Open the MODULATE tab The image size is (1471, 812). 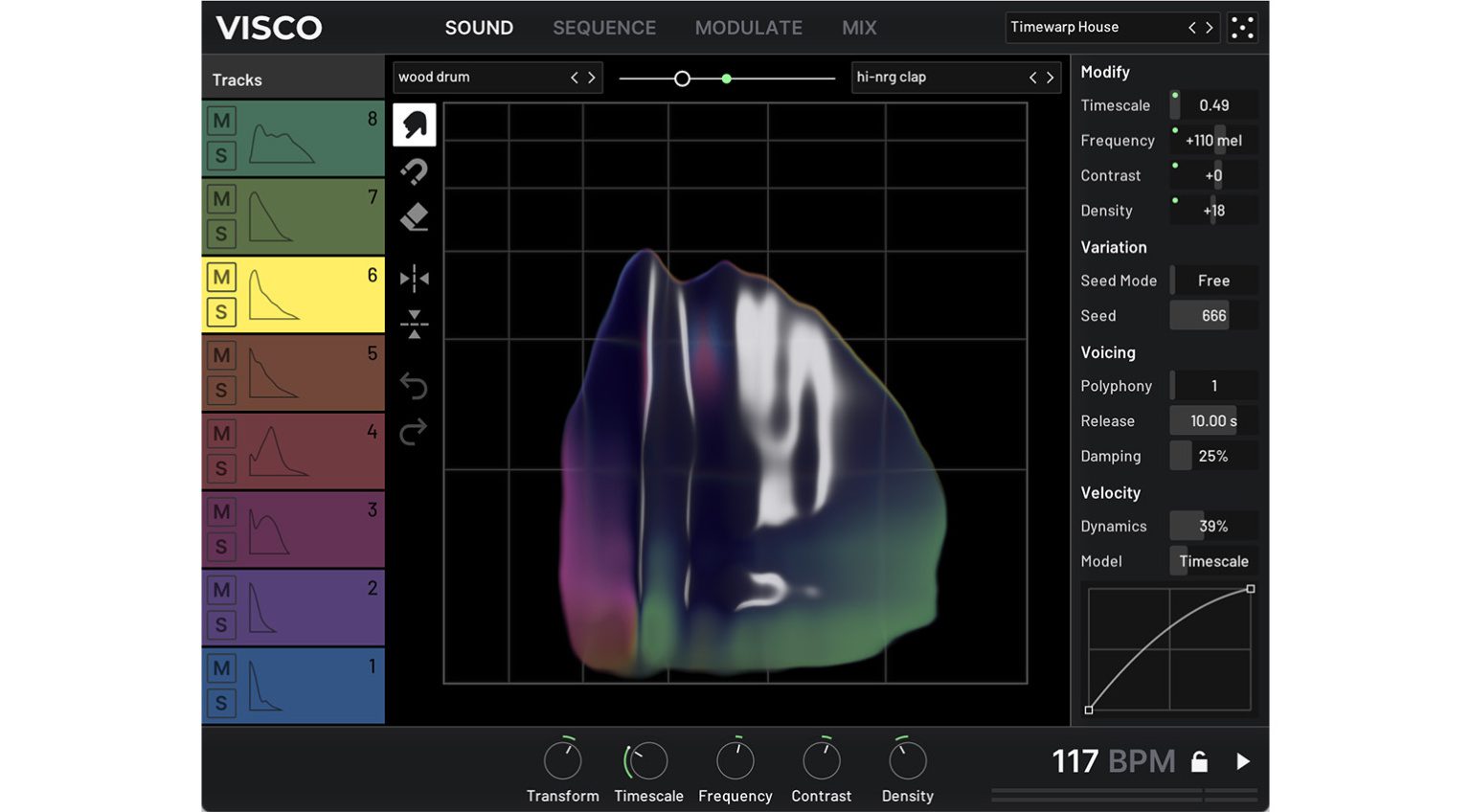748,28
